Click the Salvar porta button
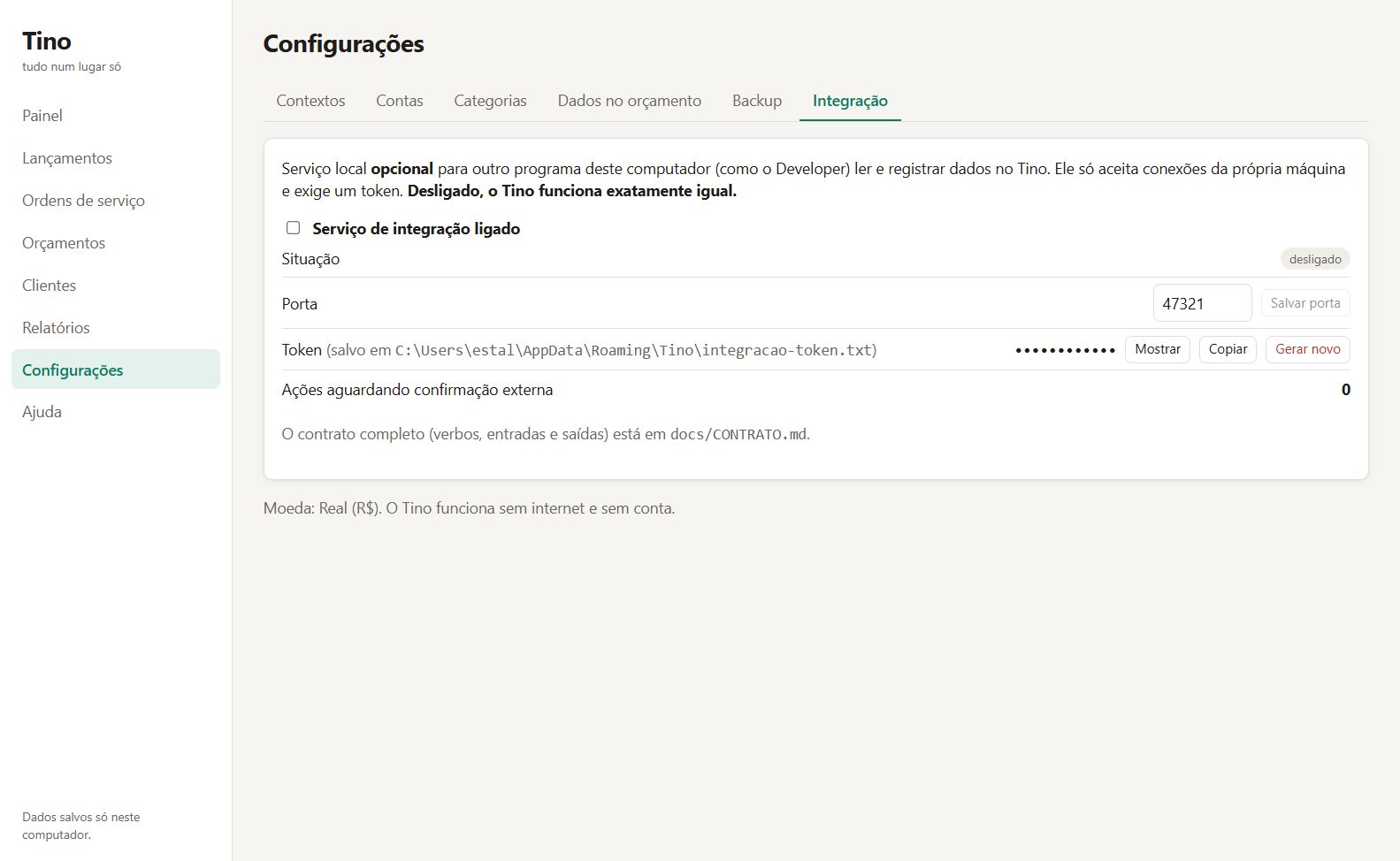 [1305, 303]
